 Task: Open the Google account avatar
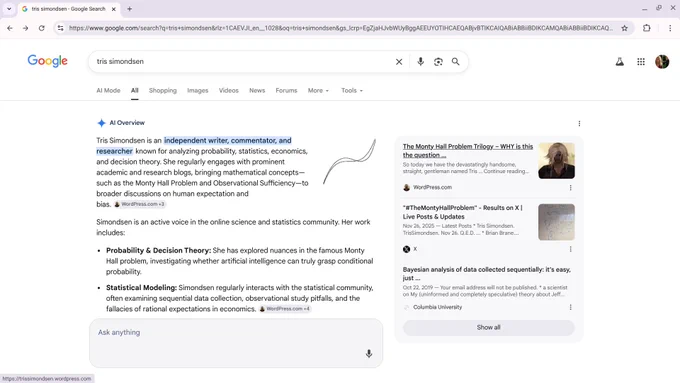(x=662, y=62)
